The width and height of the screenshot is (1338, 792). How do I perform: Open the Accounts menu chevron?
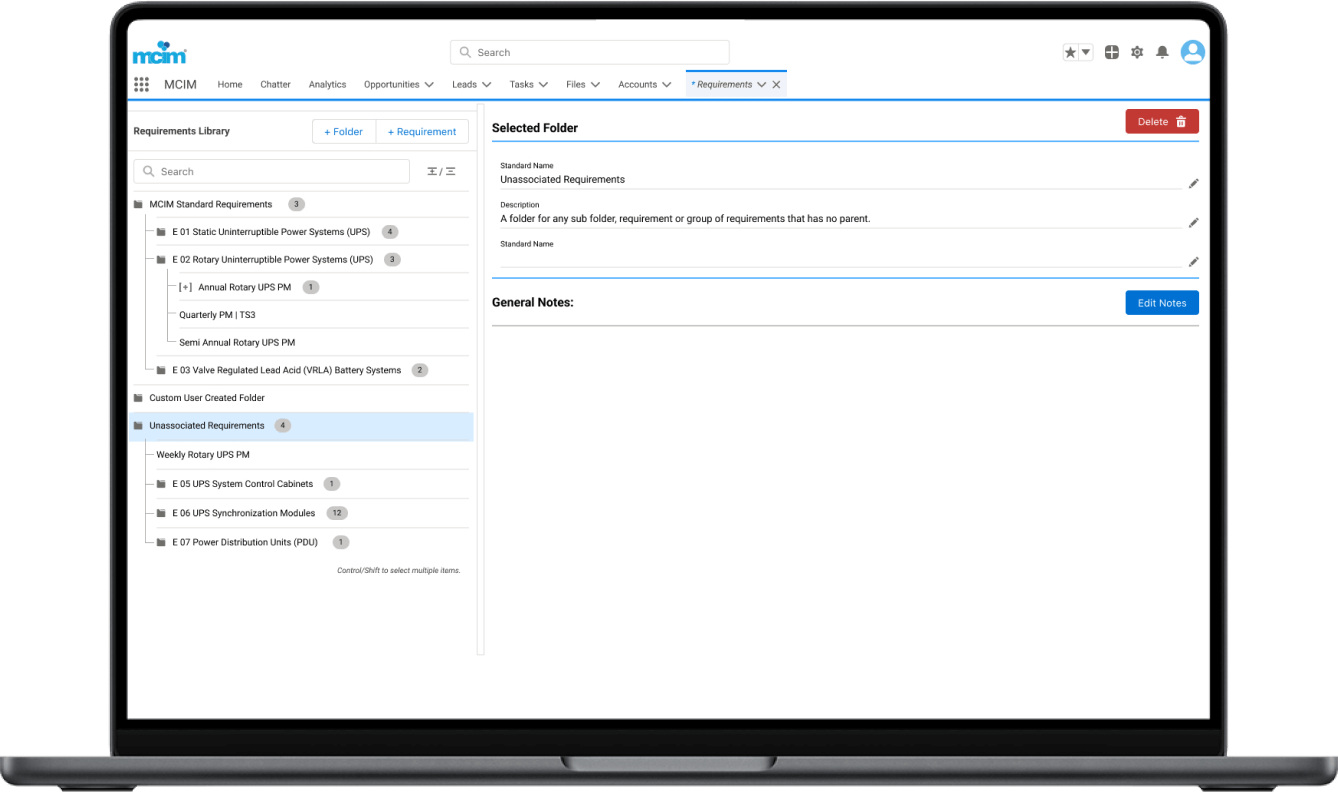[x=666, y=85]
